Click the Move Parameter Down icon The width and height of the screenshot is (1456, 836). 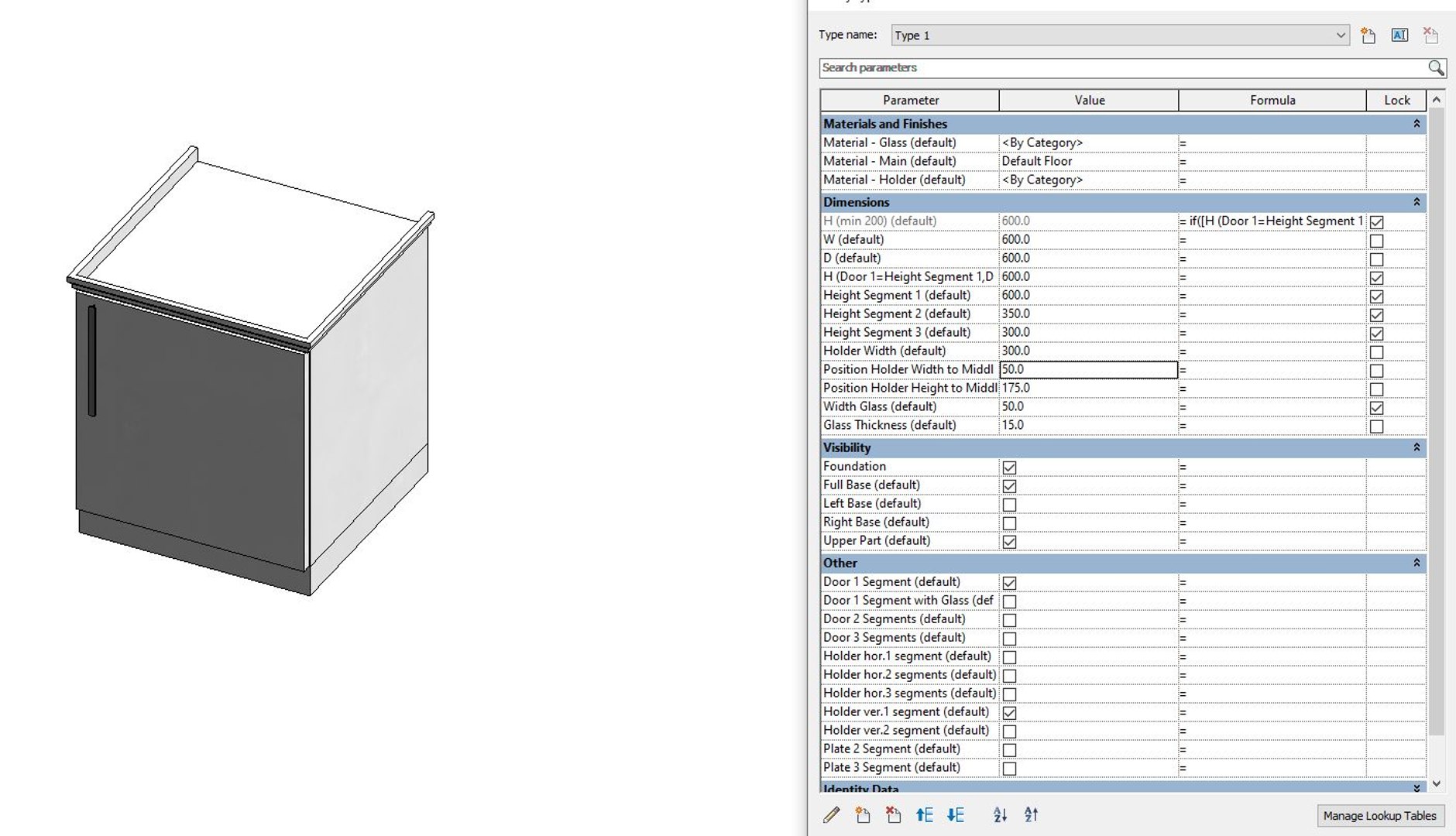(955, 814)
